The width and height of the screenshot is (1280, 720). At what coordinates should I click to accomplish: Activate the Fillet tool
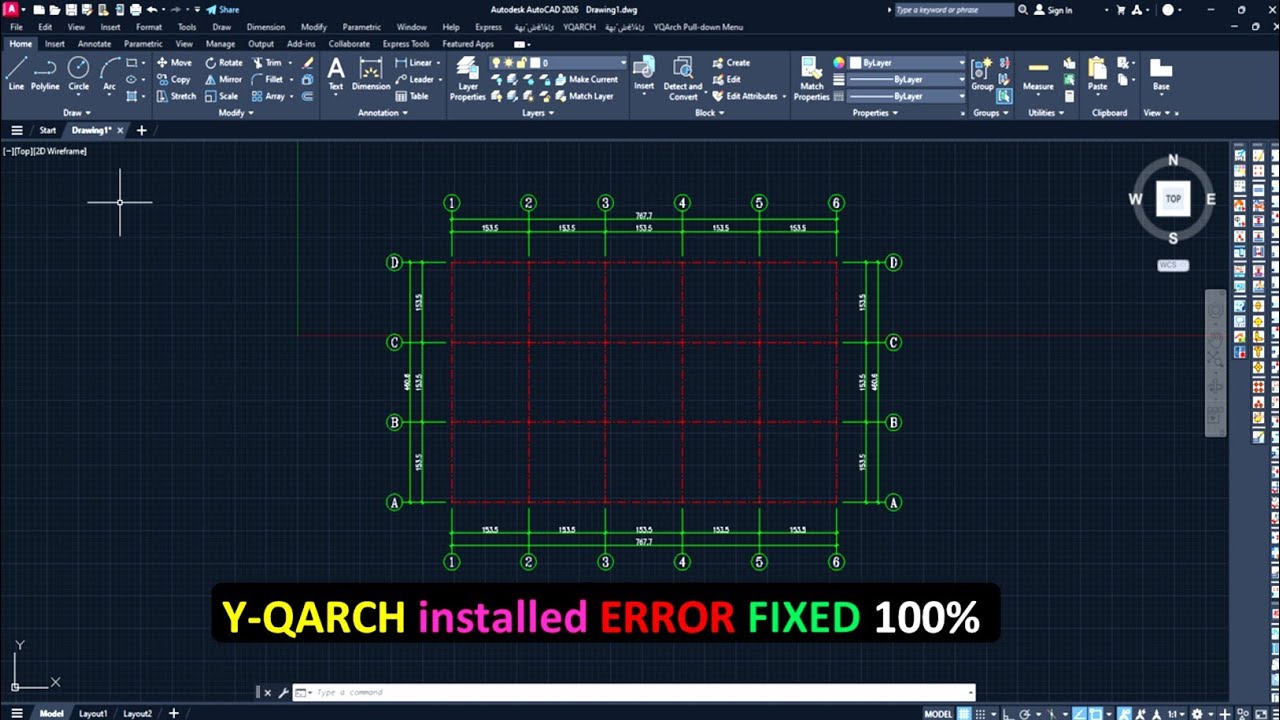(268, 79)
